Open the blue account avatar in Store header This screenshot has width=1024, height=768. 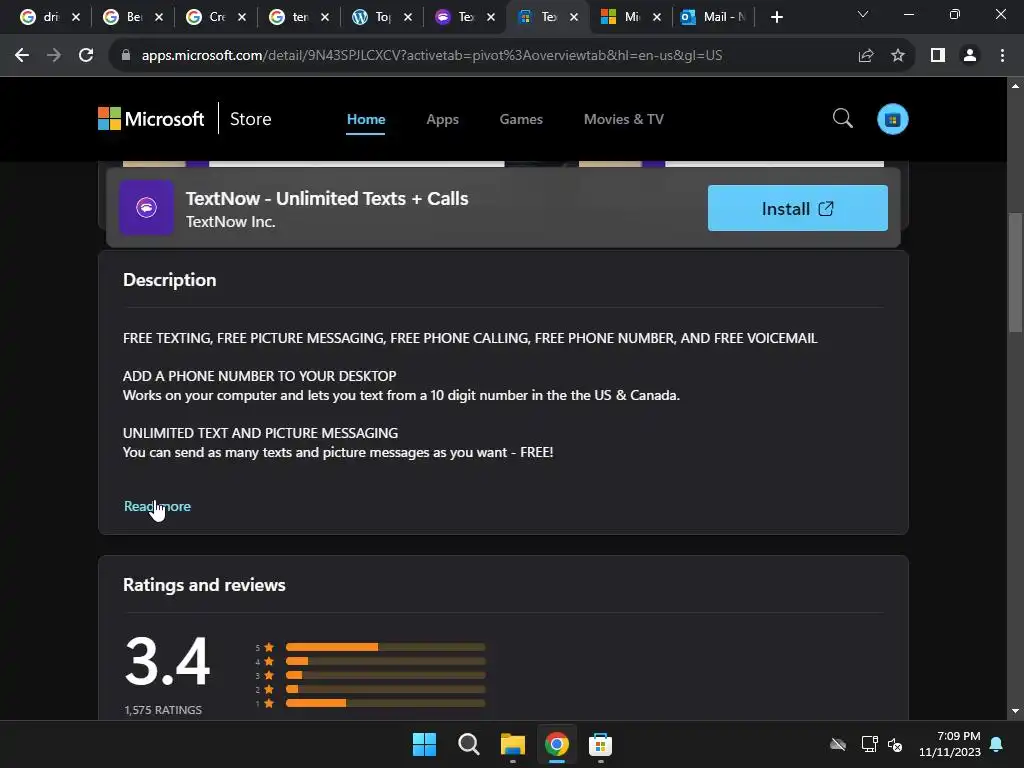892,119
